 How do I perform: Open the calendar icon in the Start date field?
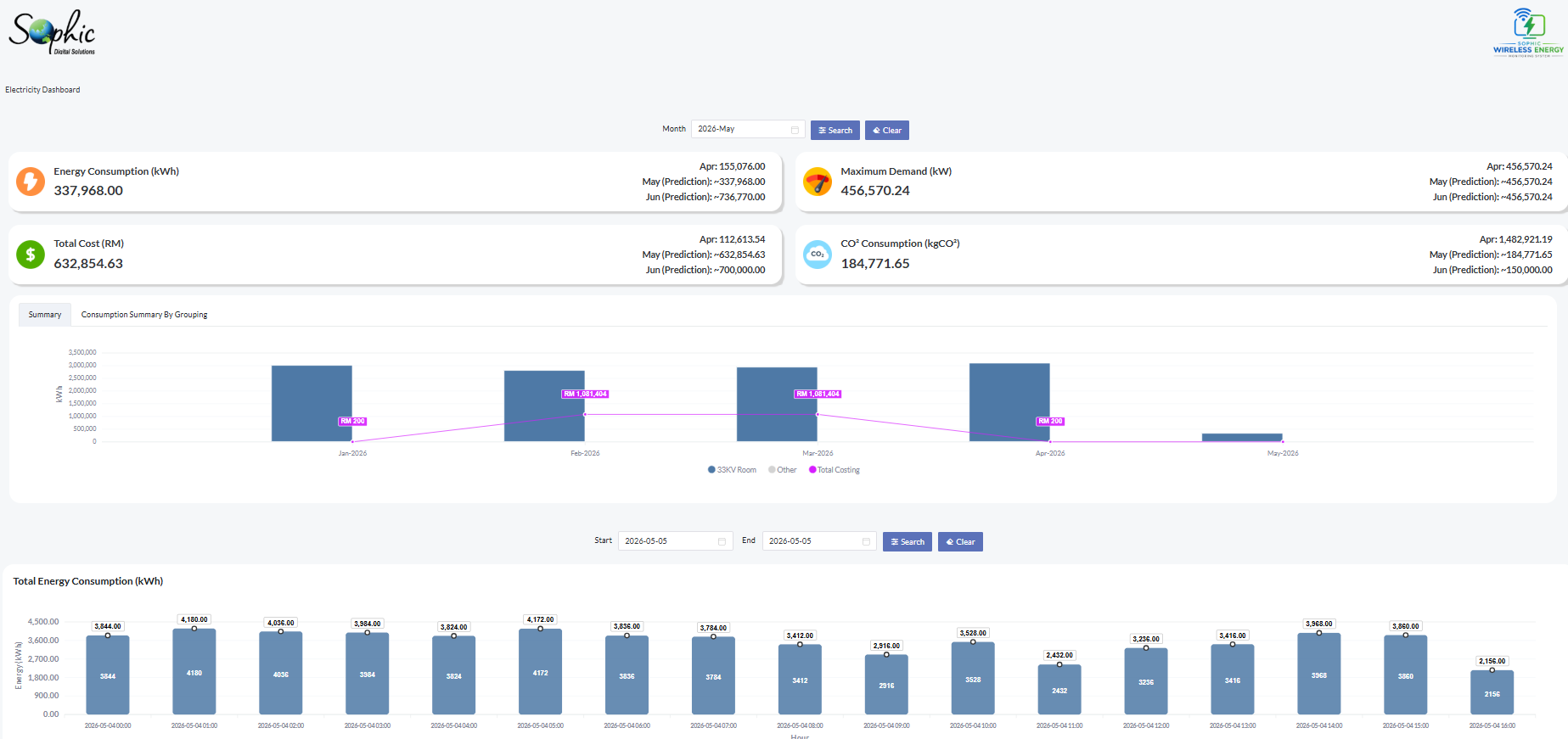(x=722, y=541)
